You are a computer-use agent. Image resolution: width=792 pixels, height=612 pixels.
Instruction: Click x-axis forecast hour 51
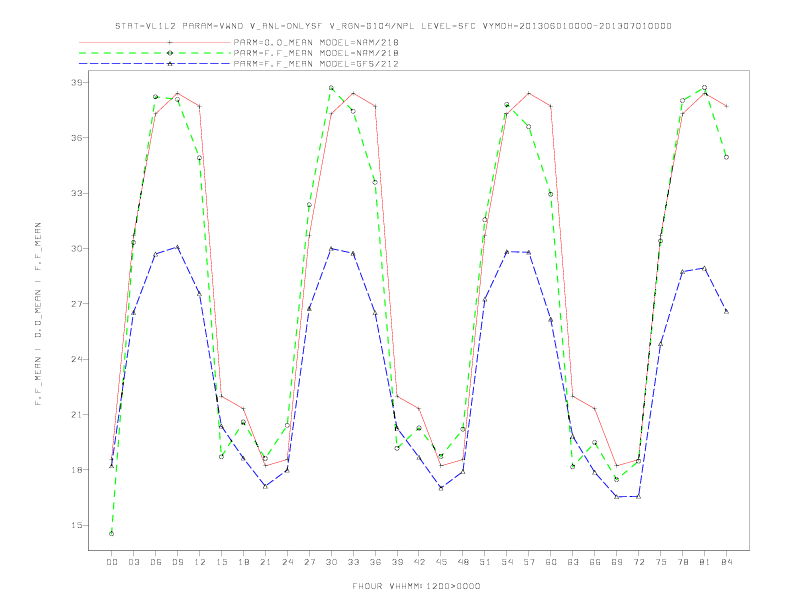(x=485, y=562)
